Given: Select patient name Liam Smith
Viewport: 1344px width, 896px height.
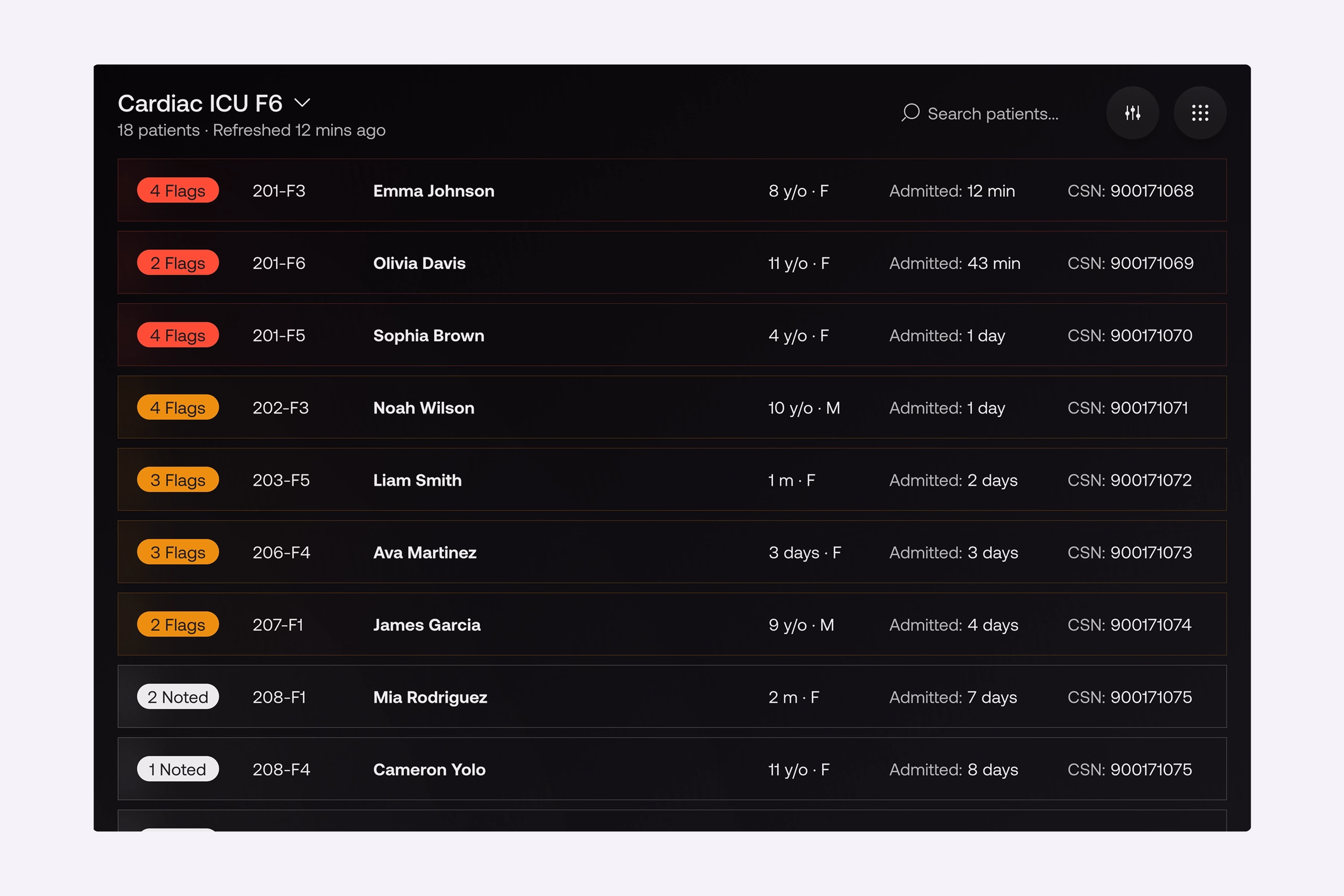Looking at the screenshot, I should pos(417,480).
